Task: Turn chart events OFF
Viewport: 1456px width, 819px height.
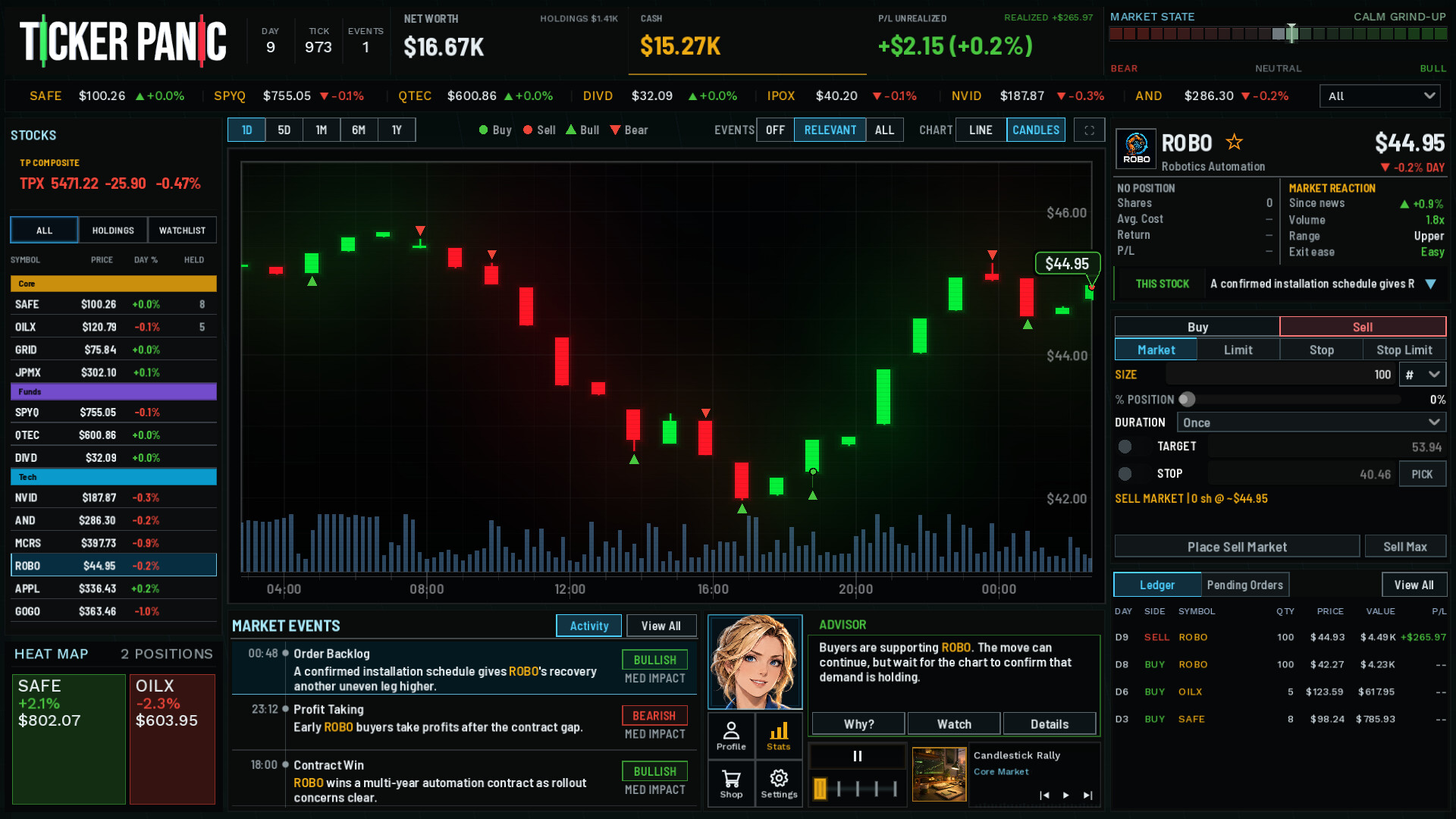Action: click(x=775, y=130)
